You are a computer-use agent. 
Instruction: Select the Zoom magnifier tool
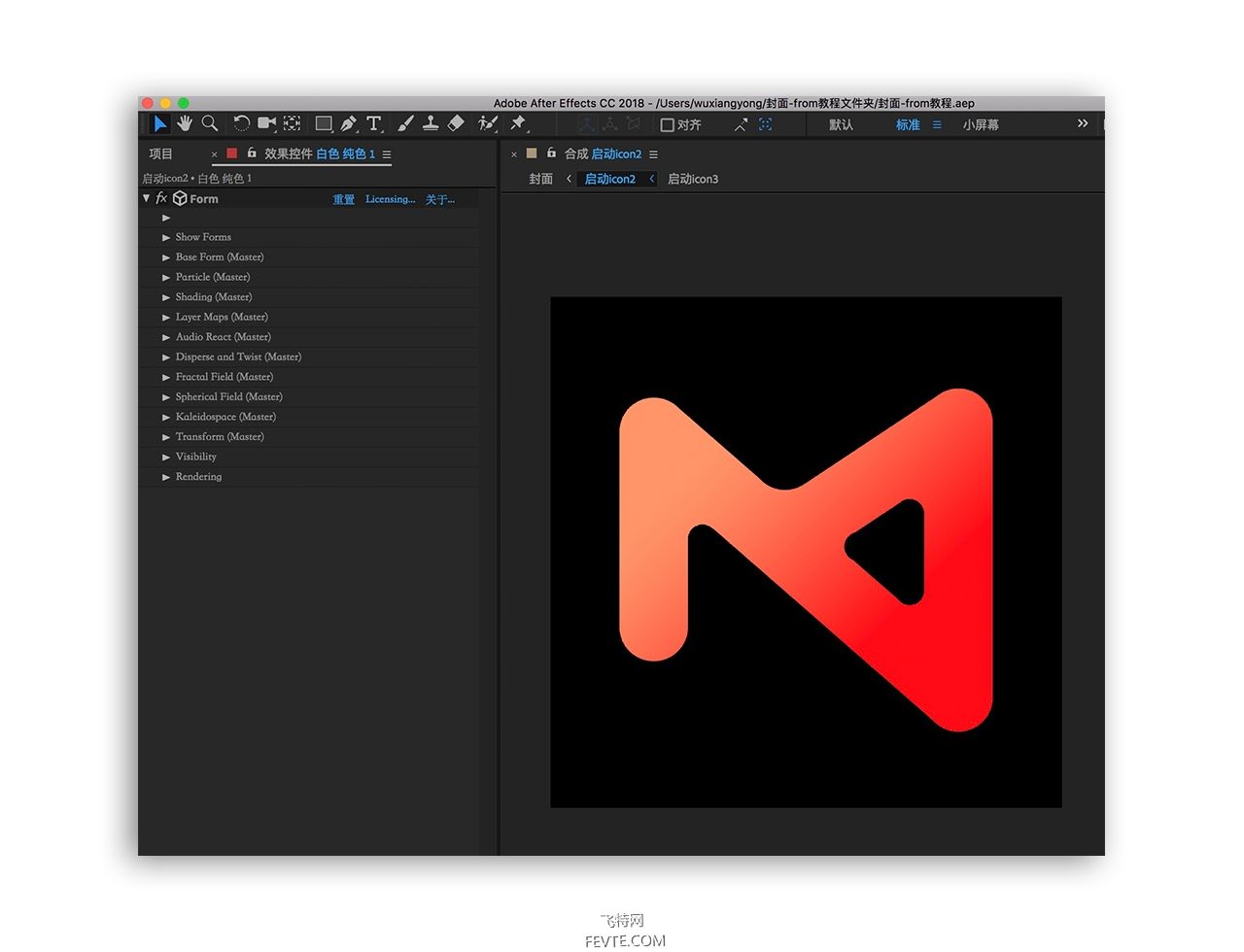click(210, 123)
